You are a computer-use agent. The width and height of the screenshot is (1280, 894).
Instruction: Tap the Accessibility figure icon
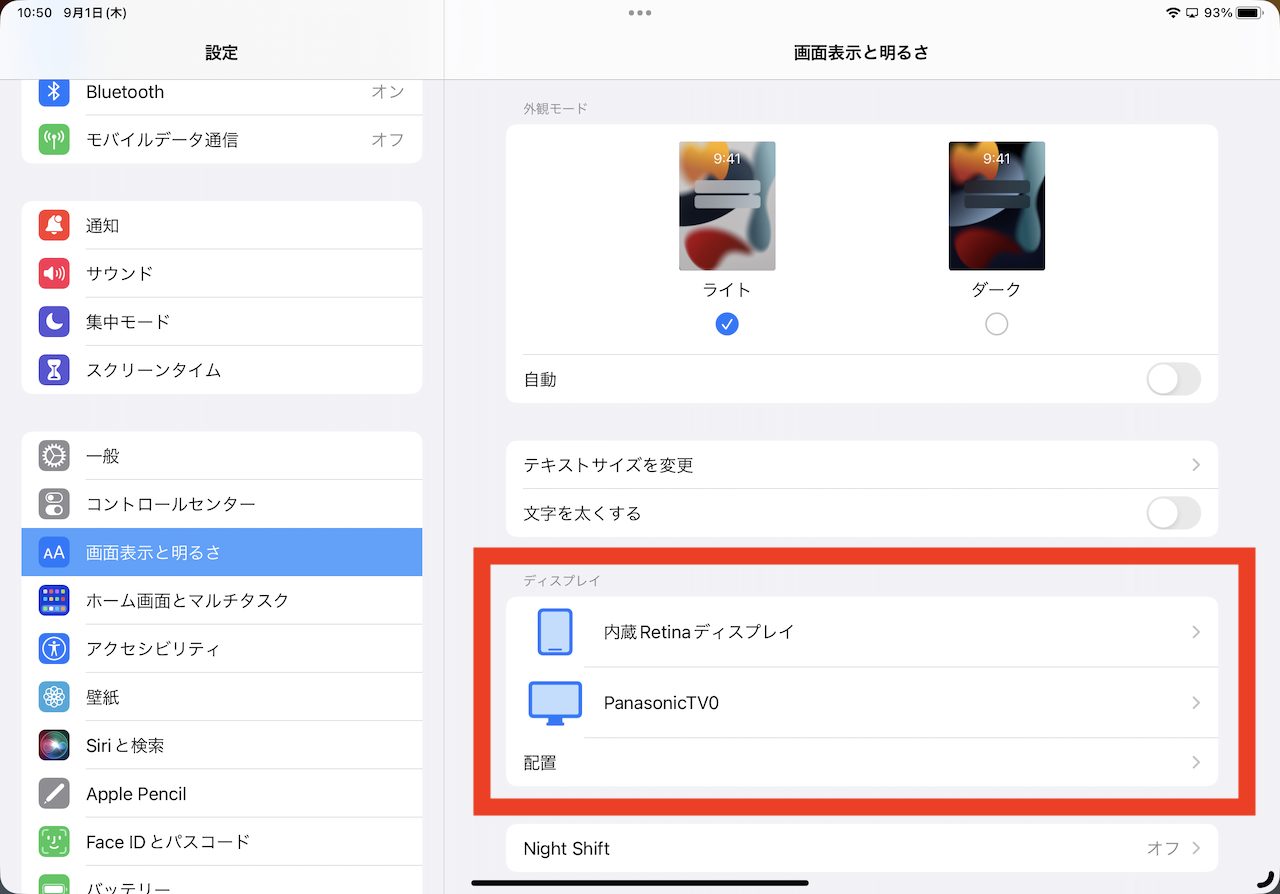pyautogui.click(x=54, y=648)
